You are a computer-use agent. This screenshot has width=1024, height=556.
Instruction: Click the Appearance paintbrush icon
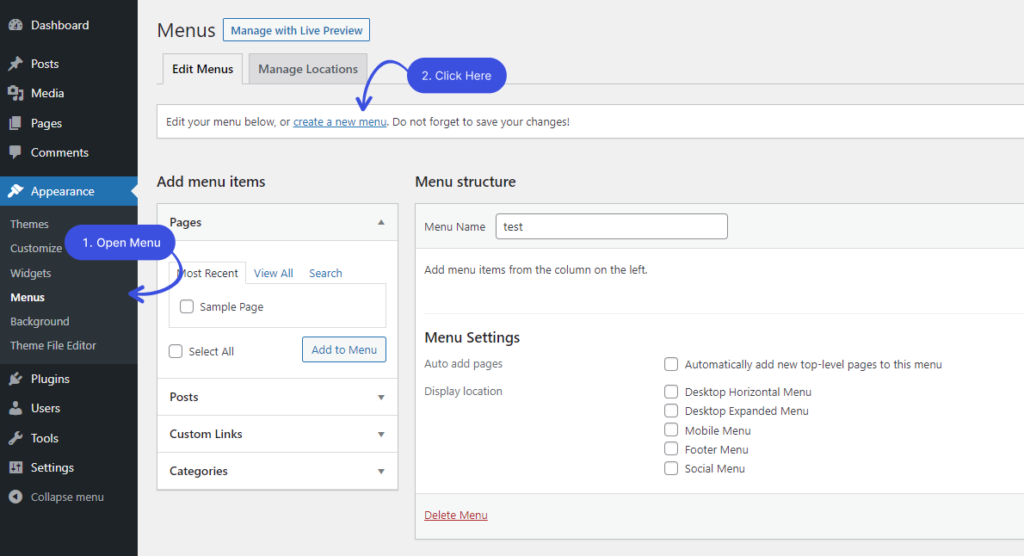coord(16,191)
